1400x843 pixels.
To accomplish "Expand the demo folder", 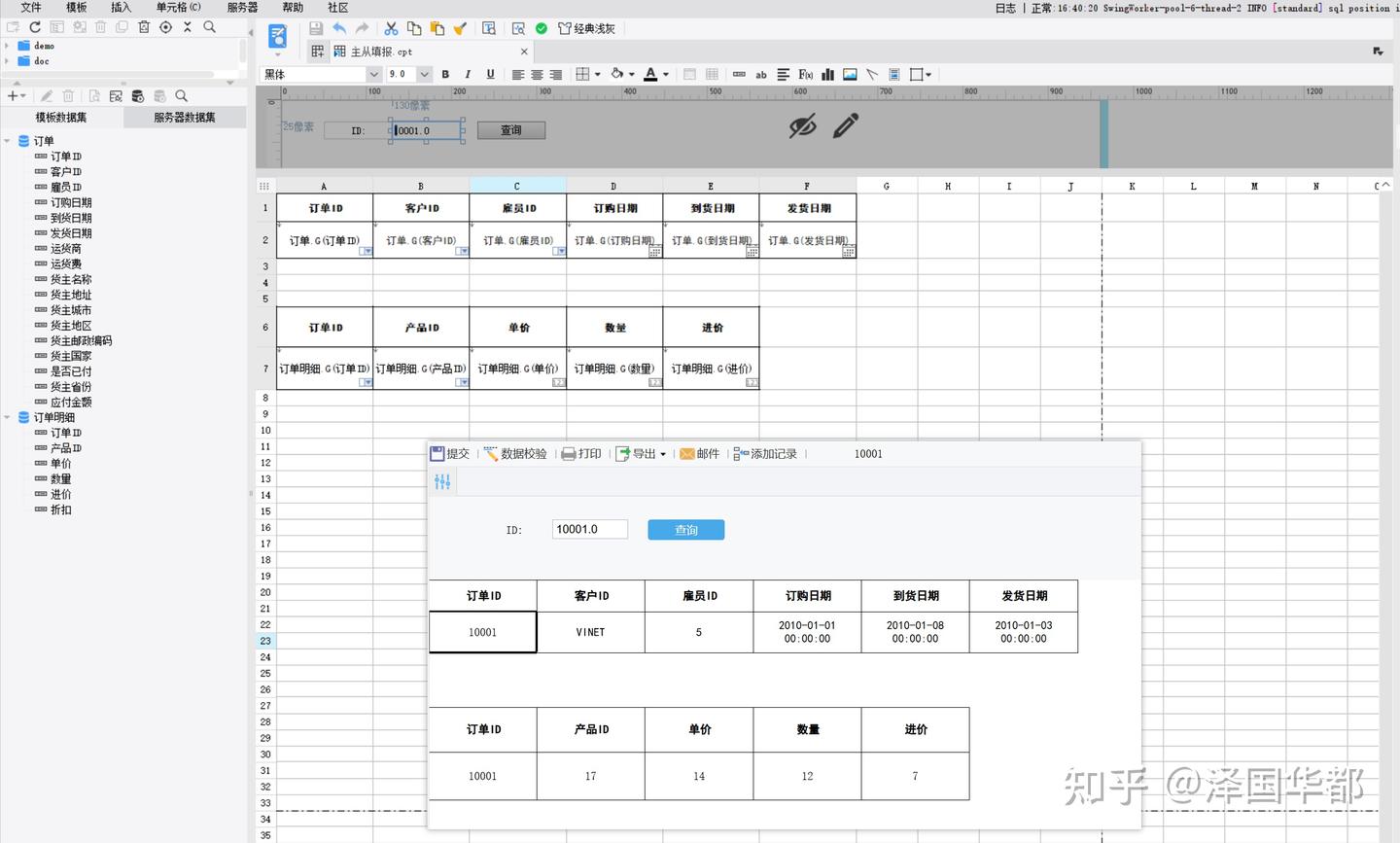I will tap(7, 46).
